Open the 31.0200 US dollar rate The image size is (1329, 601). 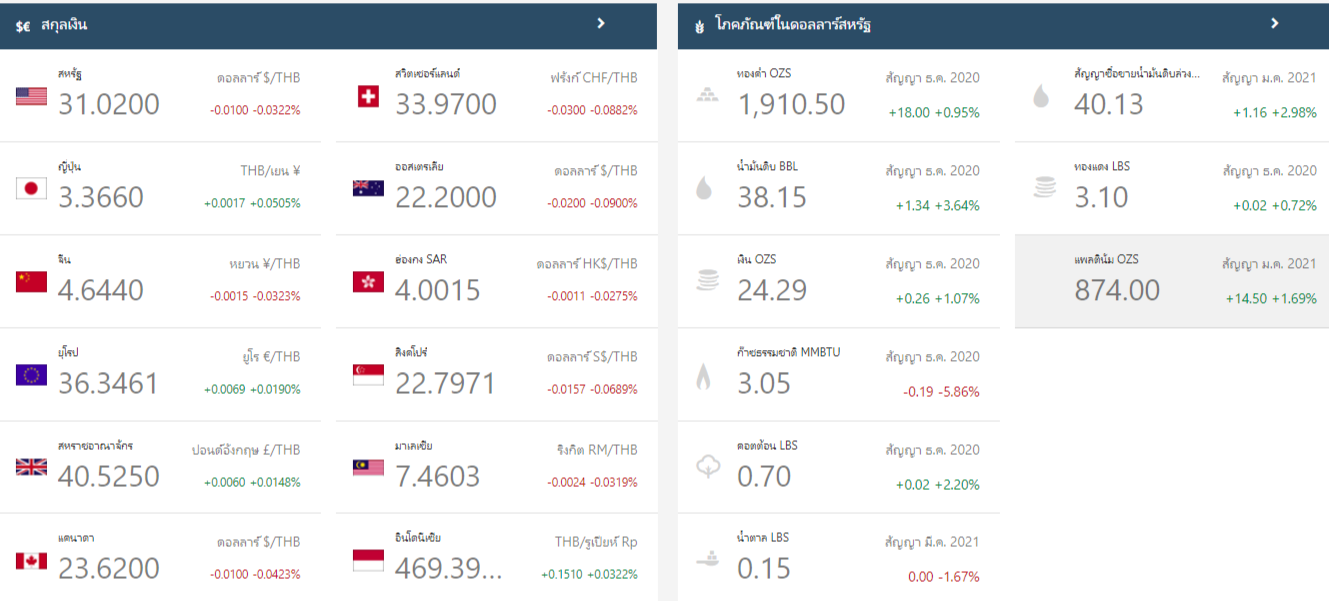[109, 104]
